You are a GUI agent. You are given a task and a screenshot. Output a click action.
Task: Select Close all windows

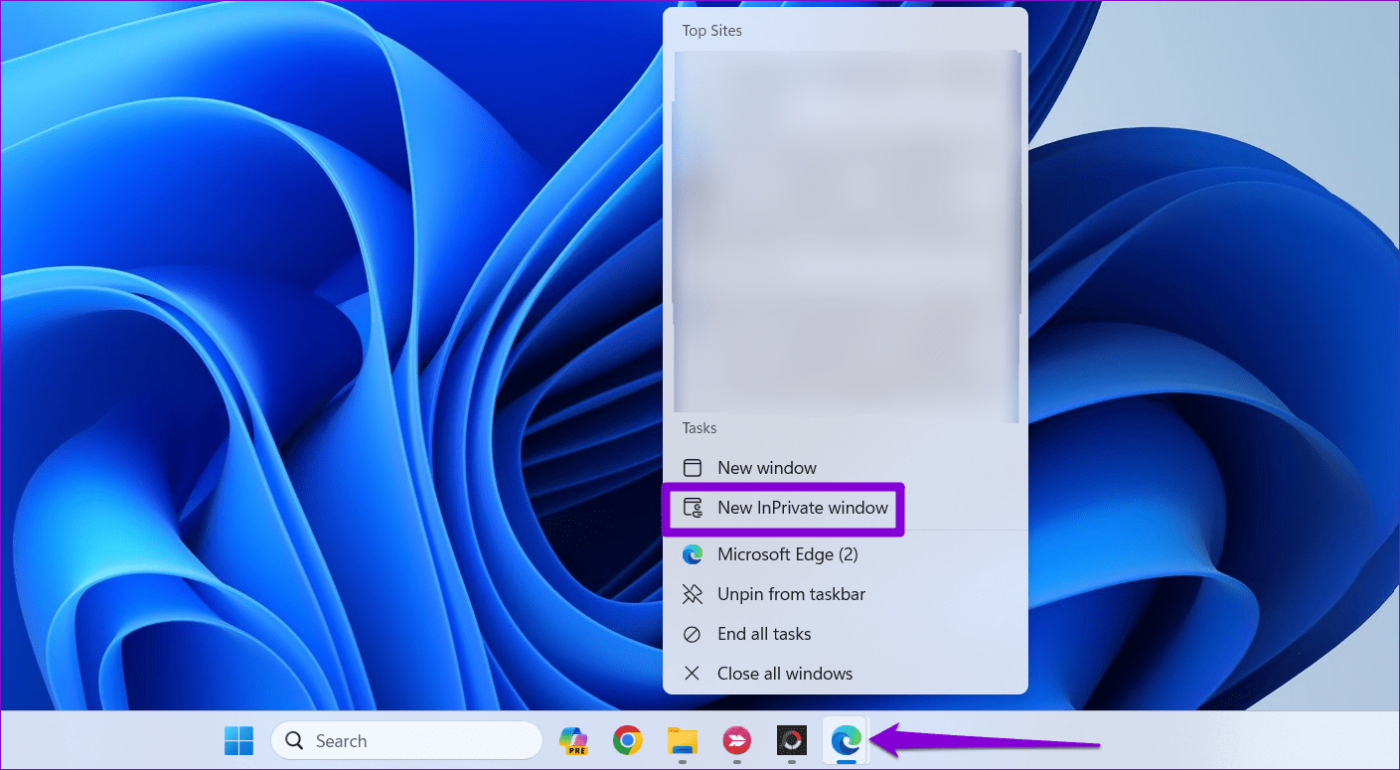pyautogui.click(x=845, y=674)
